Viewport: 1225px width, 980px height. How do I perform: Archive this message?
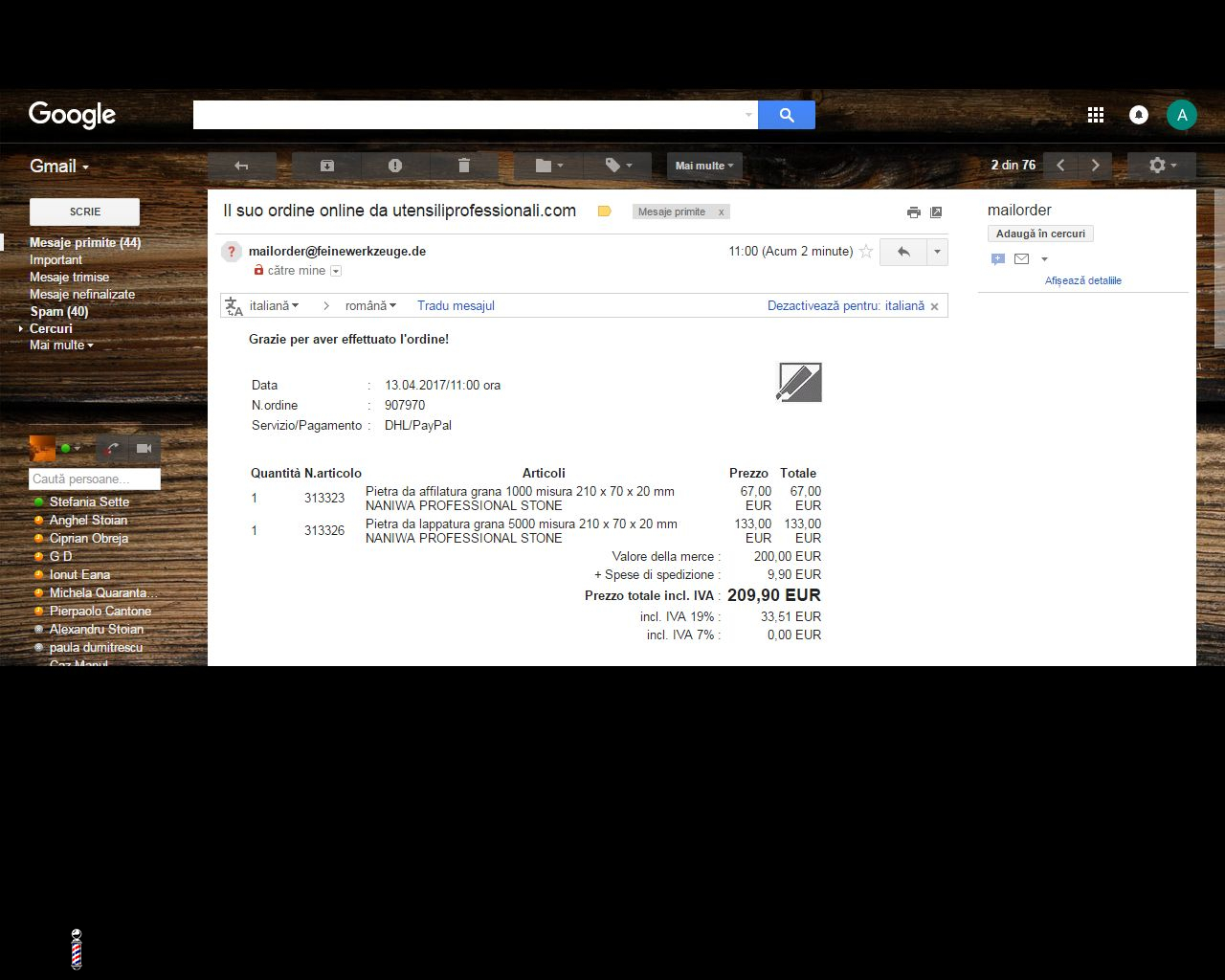[326, 166]
